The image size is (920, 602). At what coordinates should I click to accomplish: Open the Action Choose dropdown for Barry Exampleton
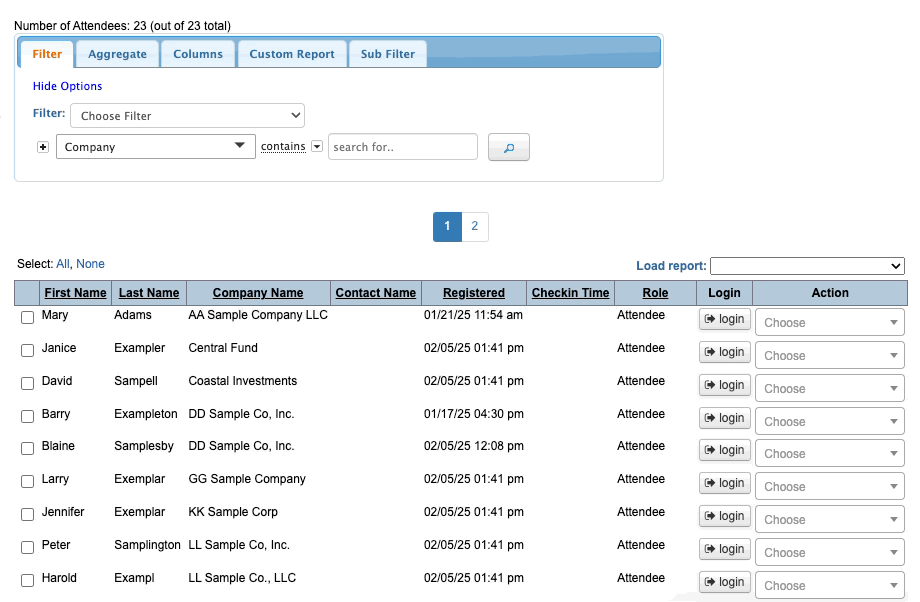[830, 421]
